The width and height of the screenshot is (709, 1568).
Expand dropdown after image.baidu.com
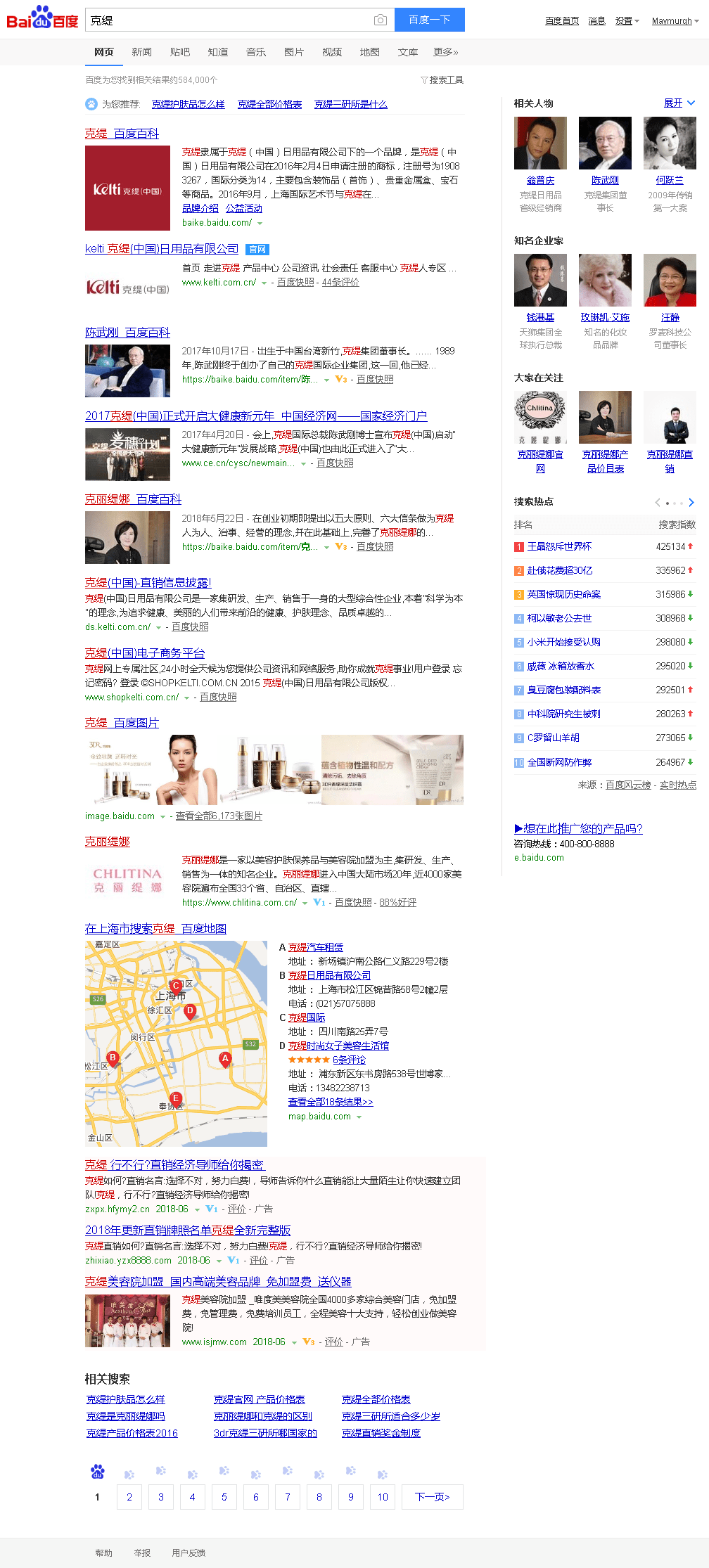pos(162,817)
